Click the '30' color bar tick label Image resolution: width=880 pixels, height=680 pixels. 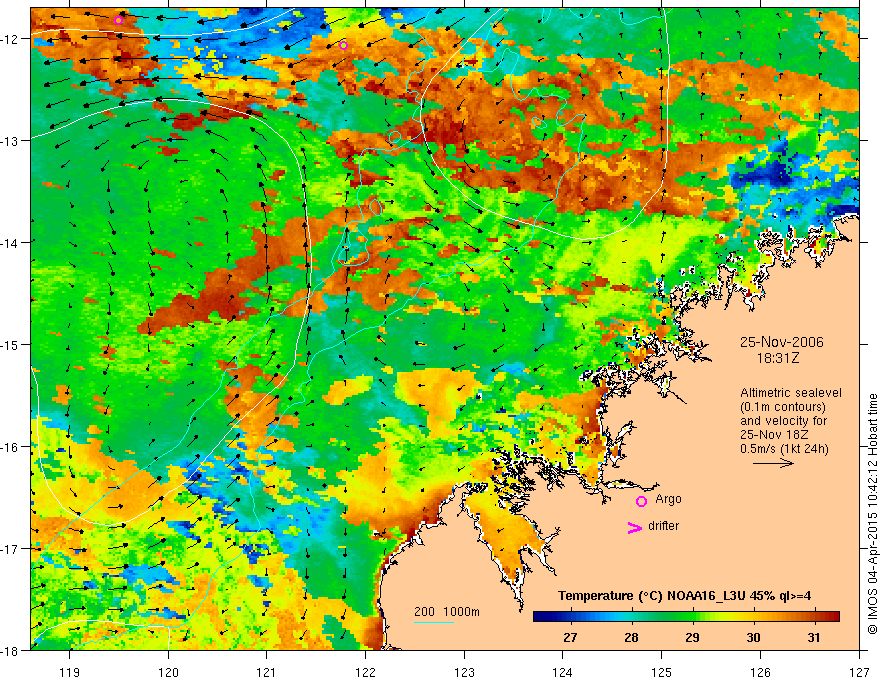753,637
